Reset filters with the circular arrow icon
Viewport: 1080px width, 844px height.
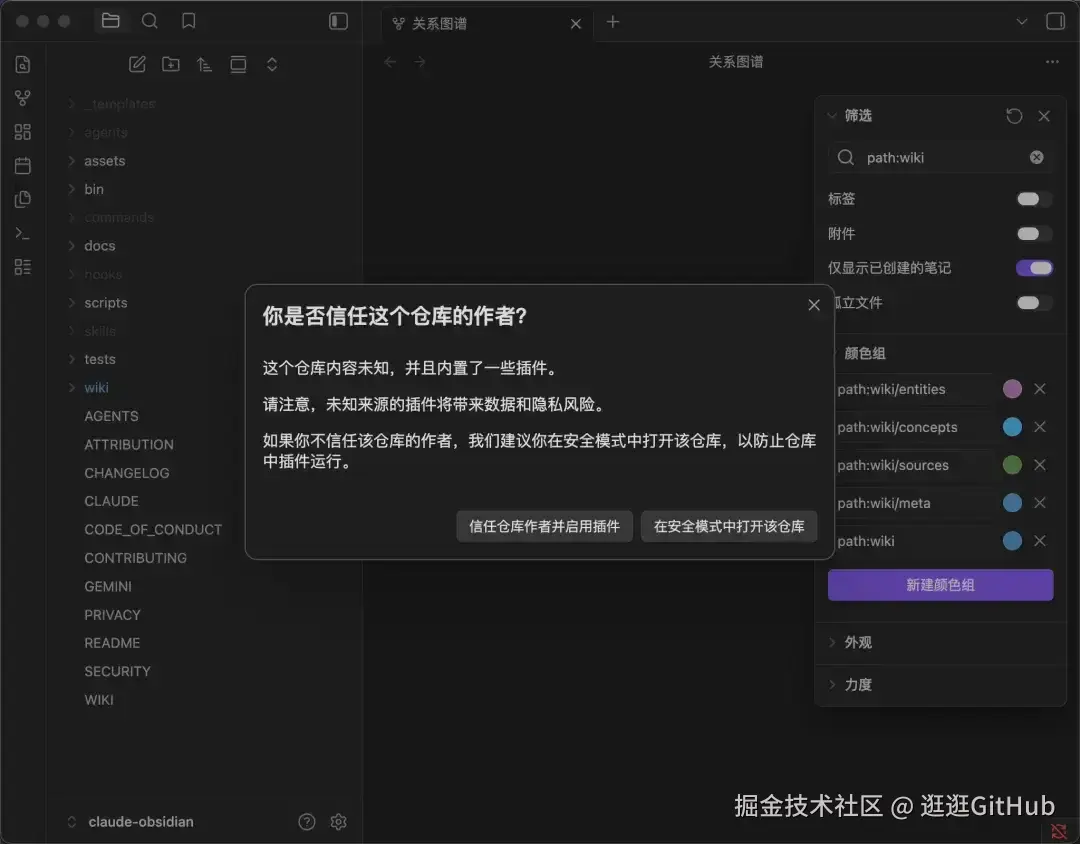pyautogui.click(x=1014, y=116)
